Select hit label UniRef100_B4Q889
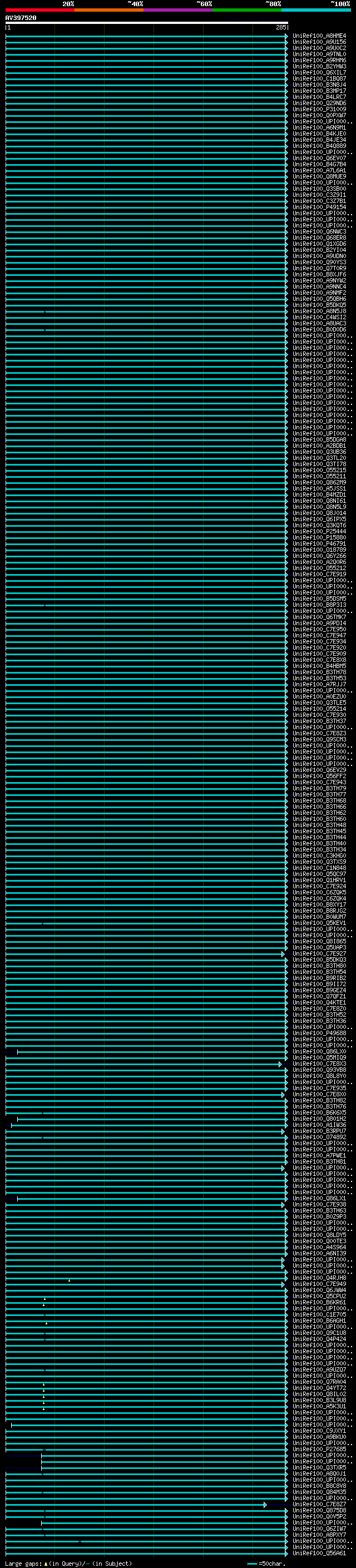 [x=319, y=146]
